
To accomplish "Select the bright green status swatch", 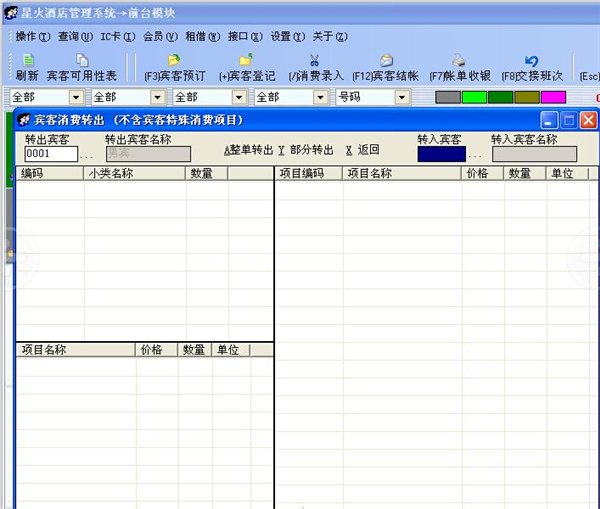I will tap(474, 97).
